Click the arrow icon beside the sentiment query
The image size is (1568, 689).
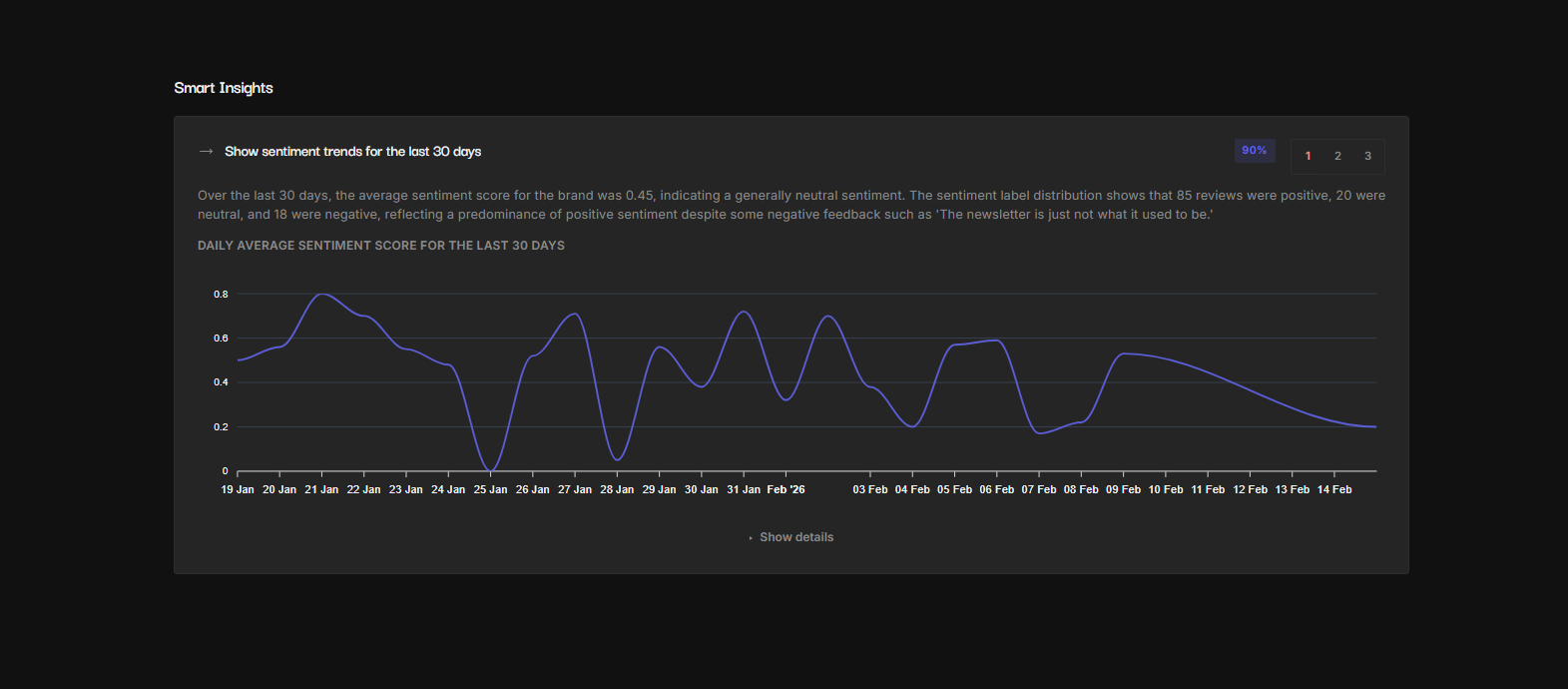[207, 152]
